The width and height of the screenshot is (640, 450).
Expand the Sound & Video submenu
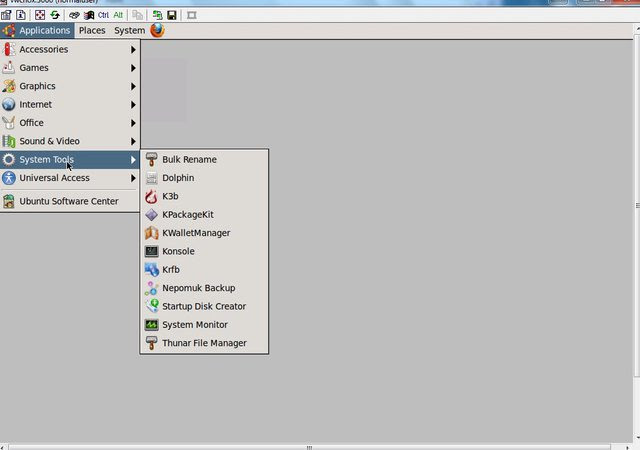pyautogui.click(x=70, y=141)
